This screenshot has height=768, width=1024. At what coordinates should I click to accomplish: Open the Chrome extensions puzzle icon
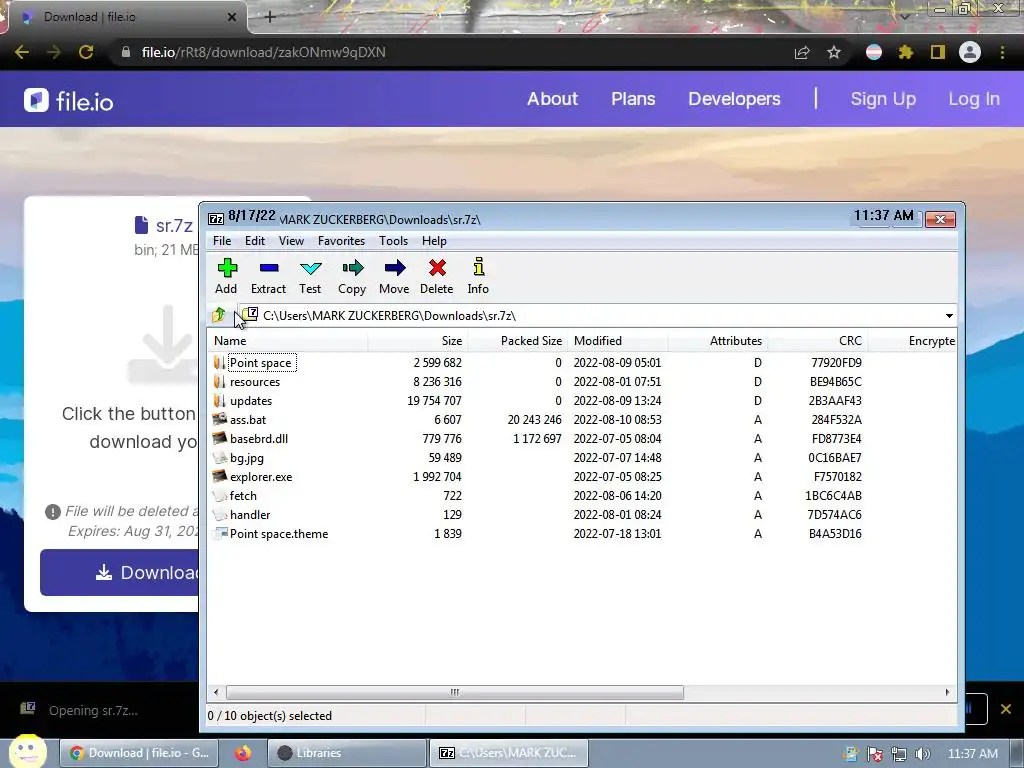click(906, 52)
